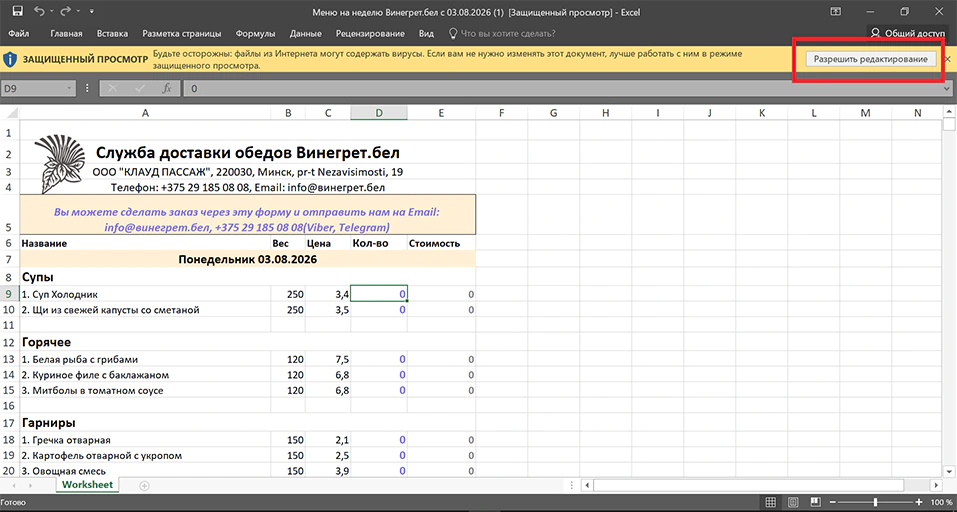
Task: Click the Ribbon Display Options icon
Action: [836, 12]
